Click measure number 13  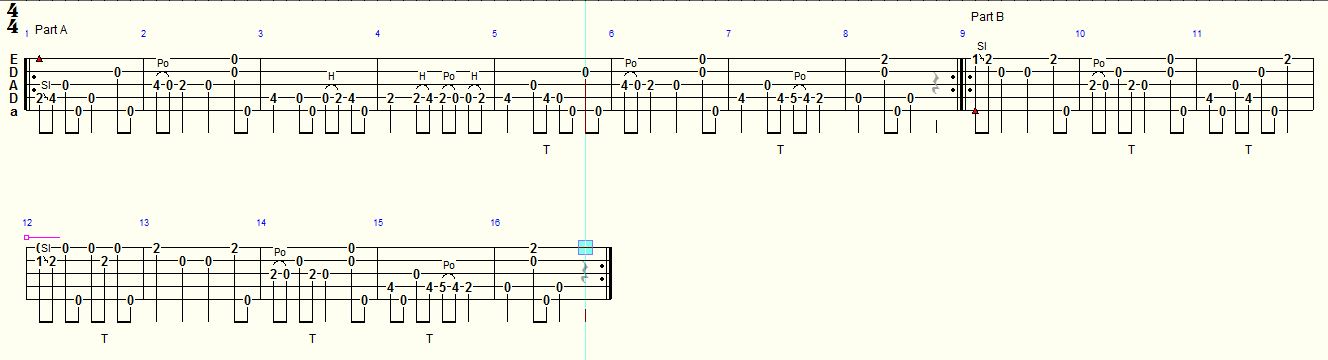144,222
